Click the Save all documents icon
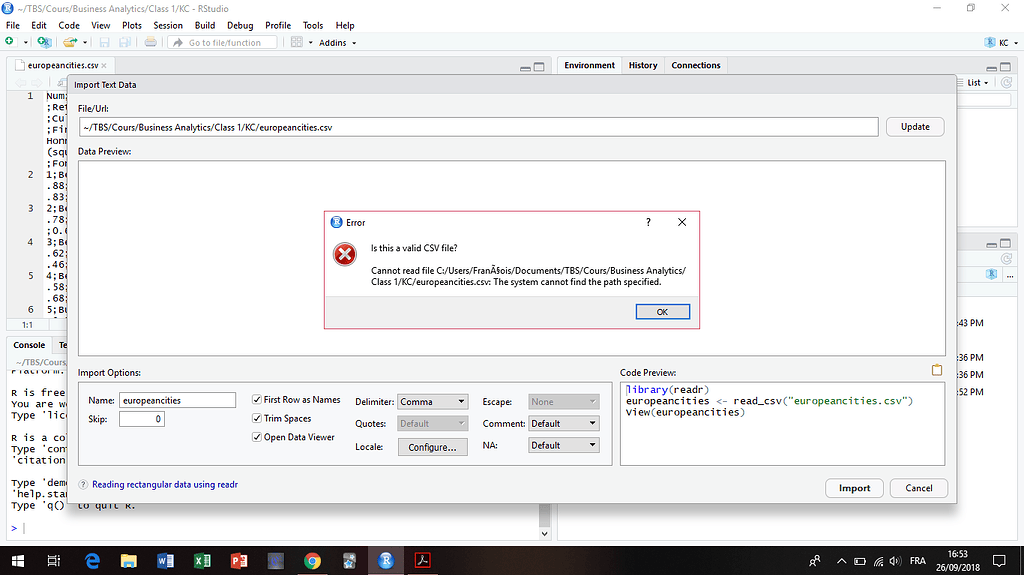This screenshot has width=1024, height=575. [x=124, y=42]
